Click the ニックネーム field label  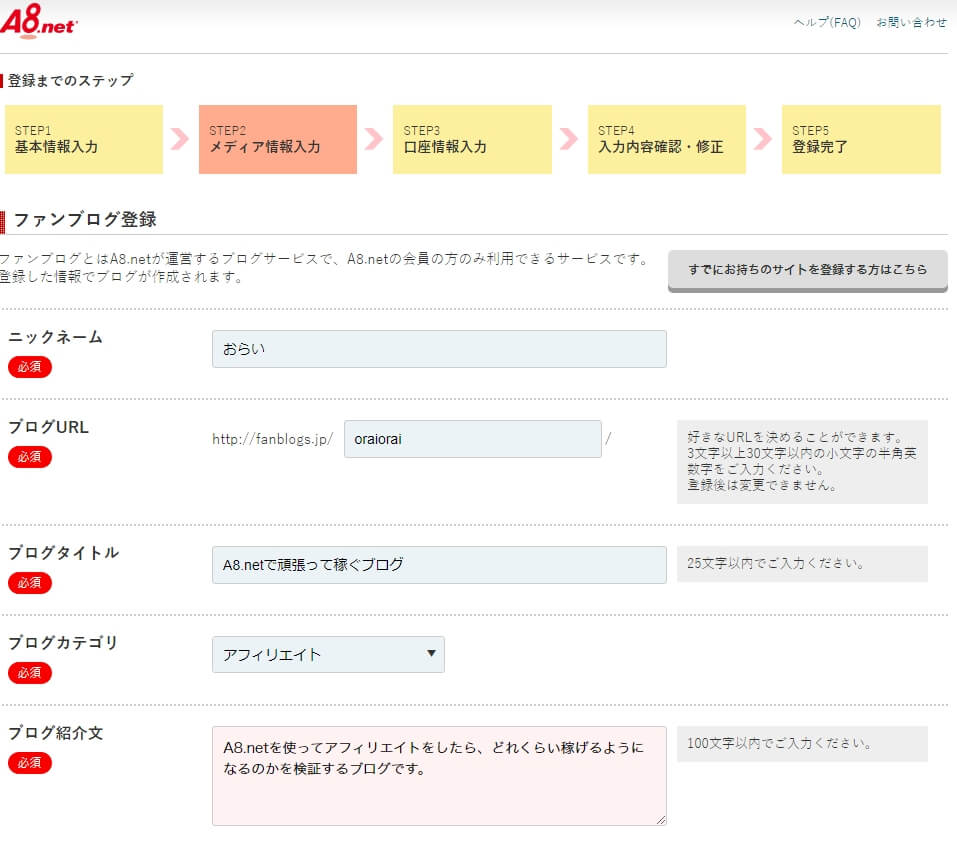click(x=55, y=337)
